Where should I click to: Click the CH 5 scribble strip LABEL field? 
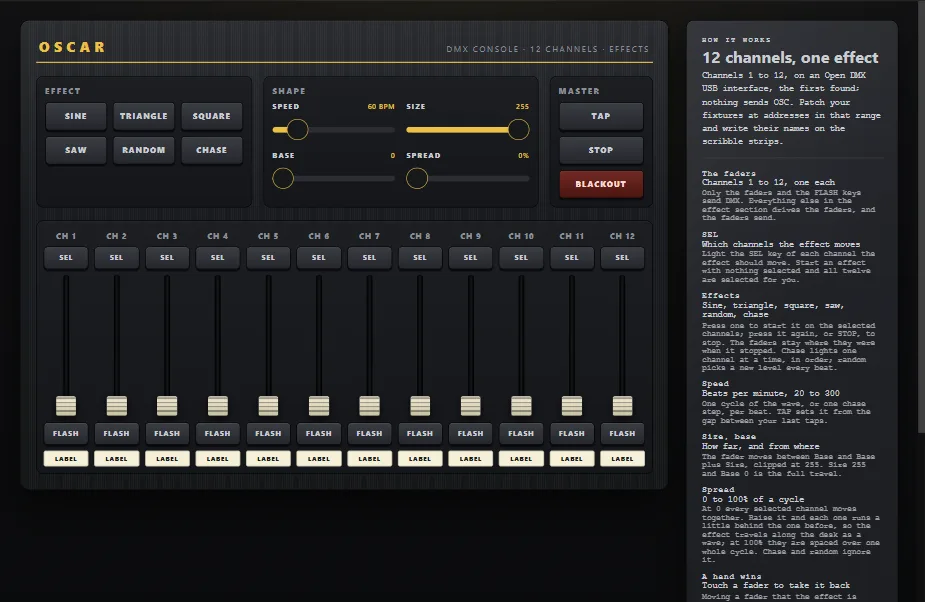point(268,459)
